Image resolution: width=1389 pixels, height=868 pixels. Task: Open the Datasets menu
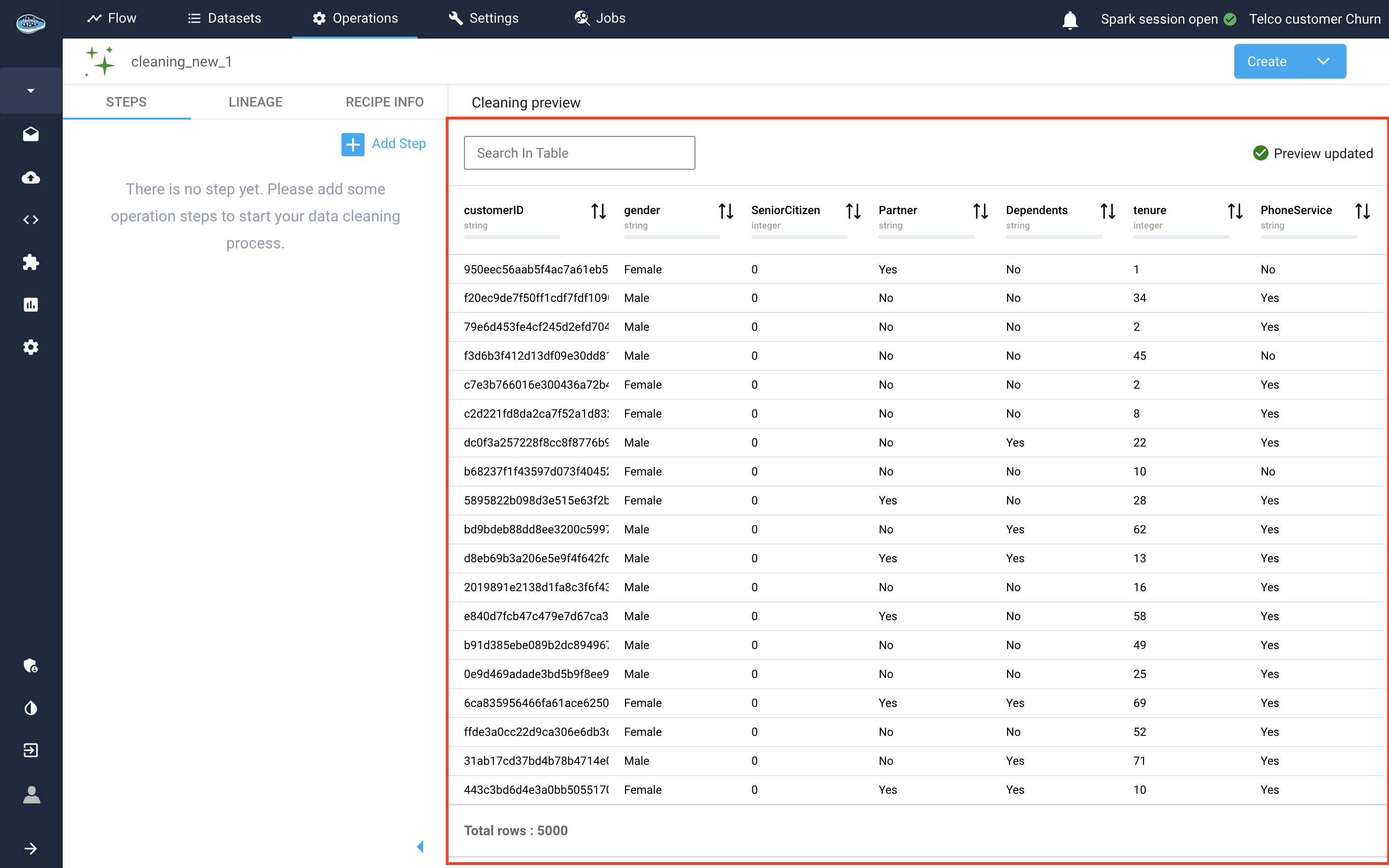coord(224,18)
